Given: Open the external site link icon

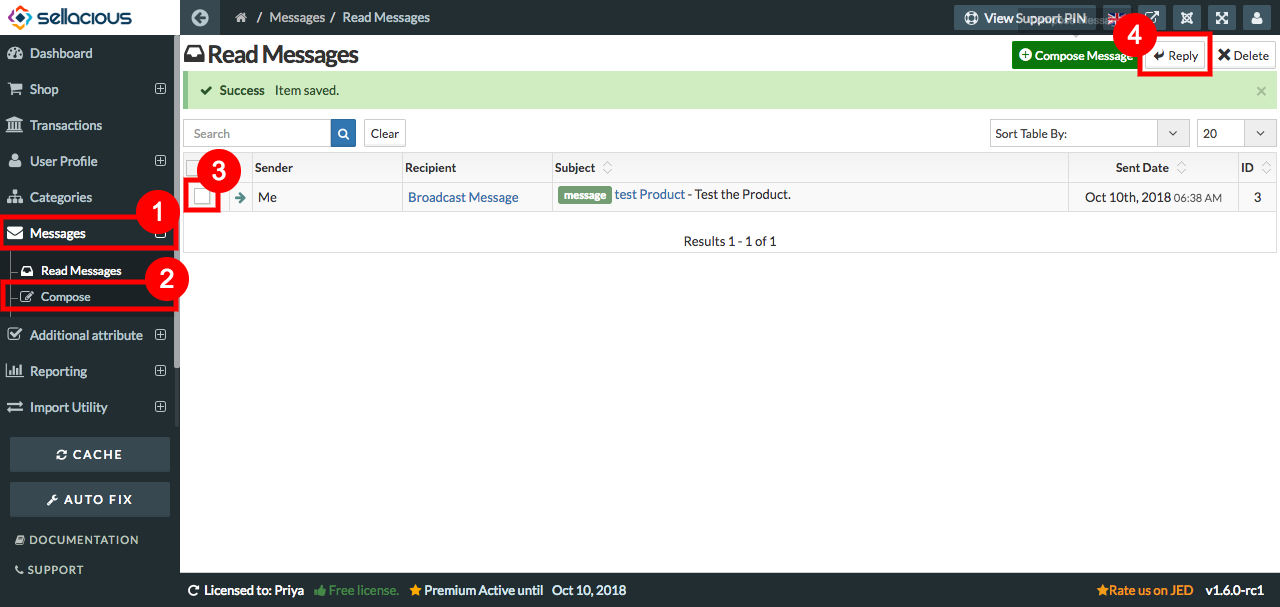Looking at the screenshot, I should pyautogui.click(x=1152, y=18).
